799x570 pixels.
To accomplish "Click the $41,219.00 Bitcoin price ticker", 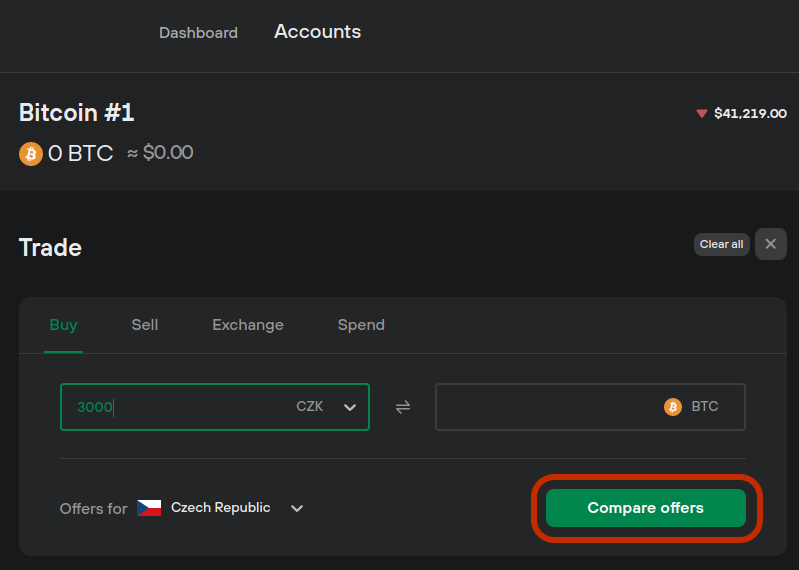I will tap(750, 114).
